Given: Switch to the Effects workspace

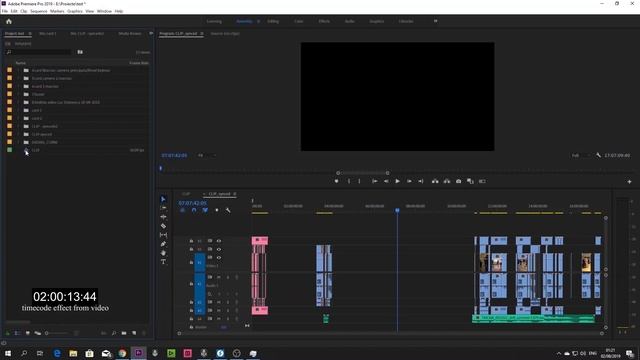Looking at the screenshot, I should click(324, 21).
